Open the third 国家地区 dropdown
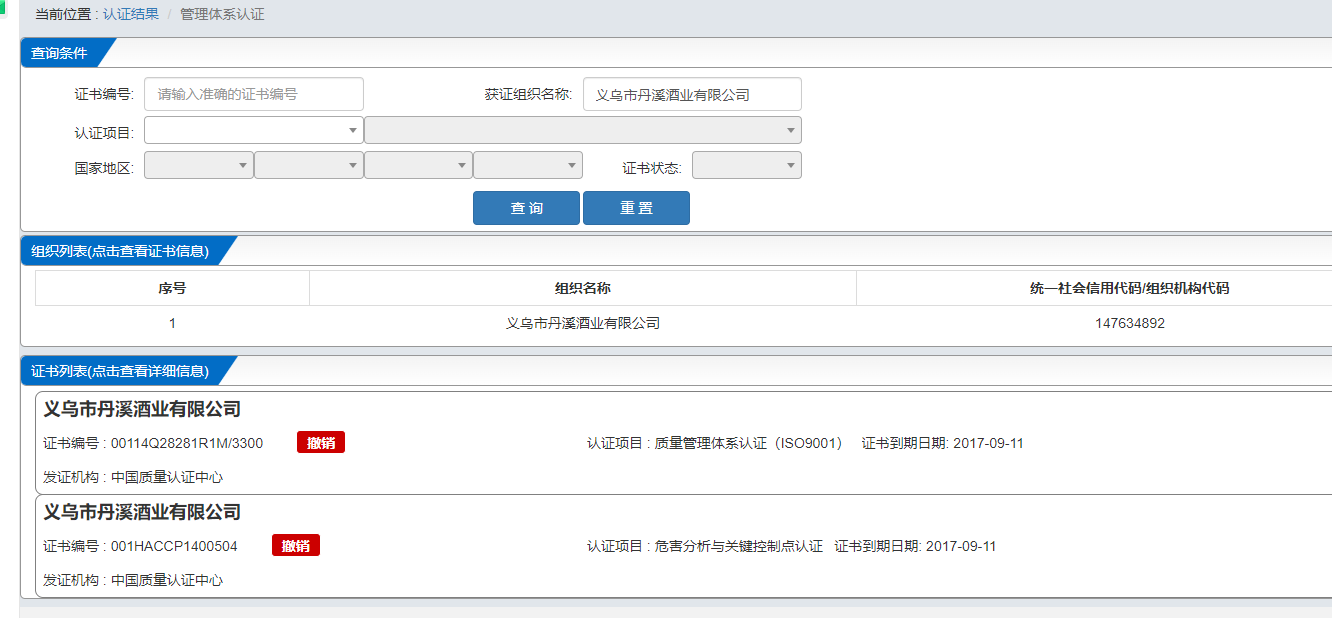Image resolution: width=1332 pixels, height=618 pixels. (x=418, y=165)
